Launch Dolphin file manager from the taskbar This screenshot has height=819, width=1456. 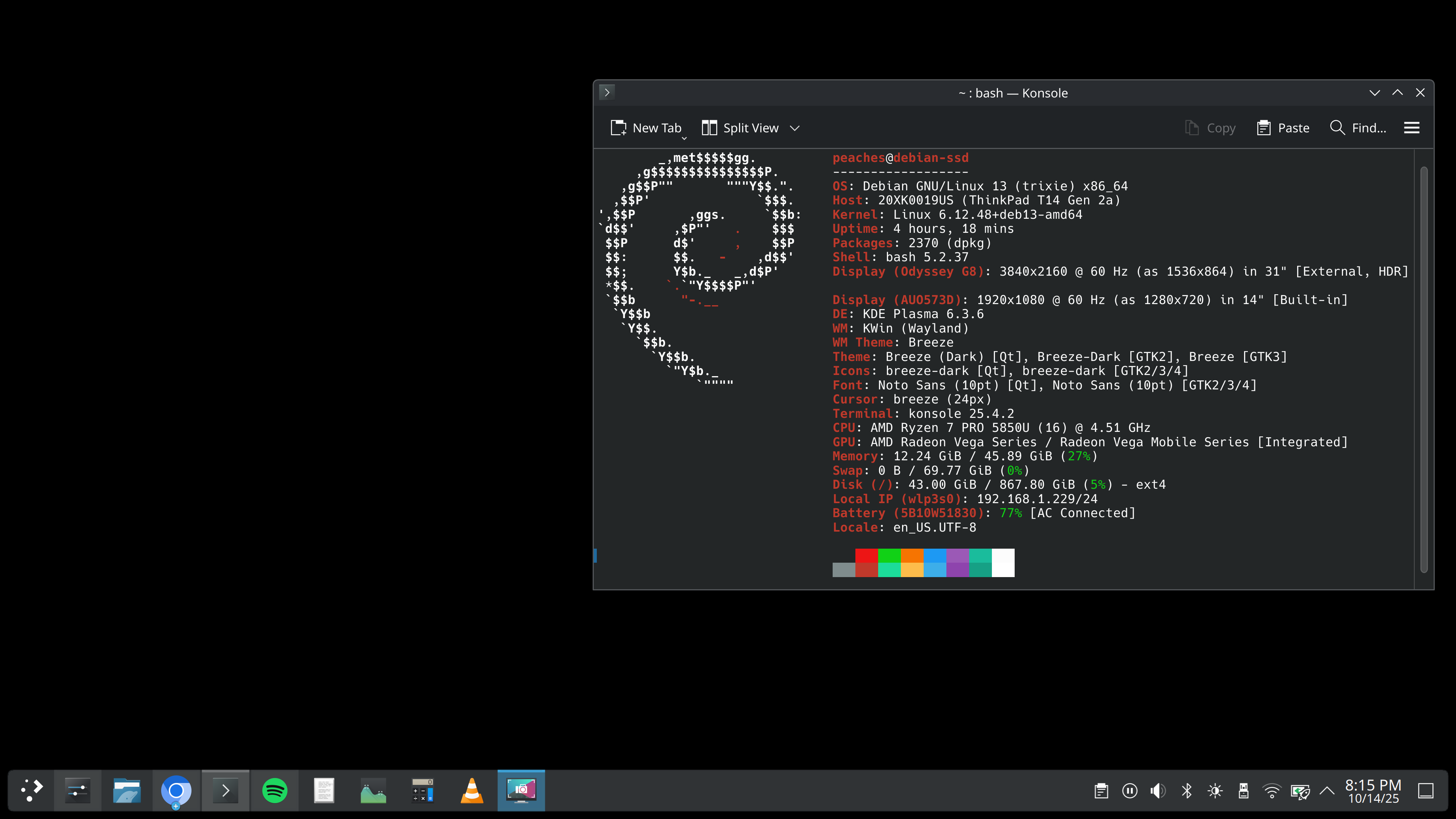[x=127, y=790]
